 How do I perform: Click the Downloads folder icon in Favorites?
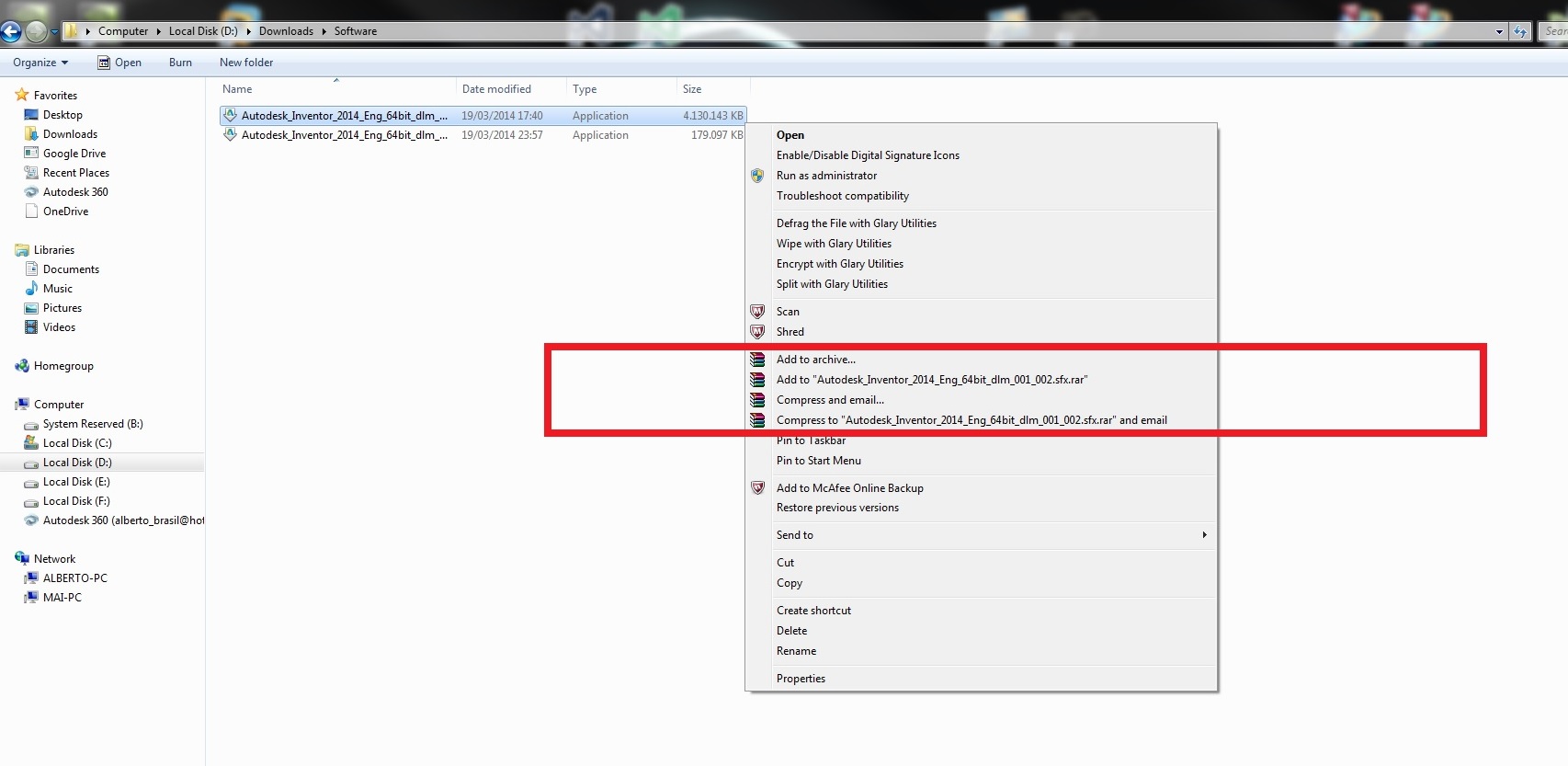pyautogui.click(x=31, y=134)
